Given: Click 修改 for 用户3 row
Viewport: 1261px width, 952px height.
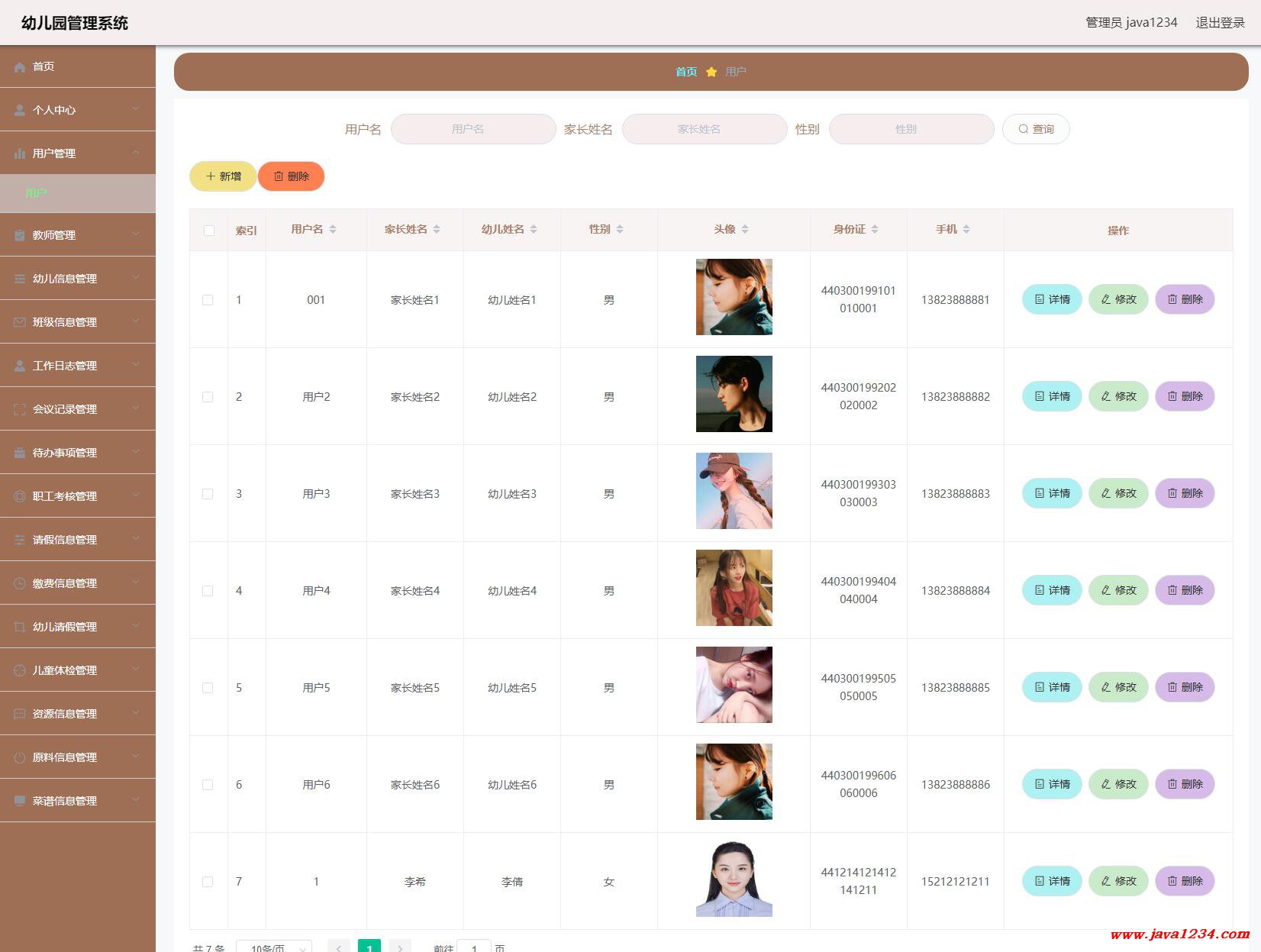Looking at the screenshot, I should pos(1118,493).
